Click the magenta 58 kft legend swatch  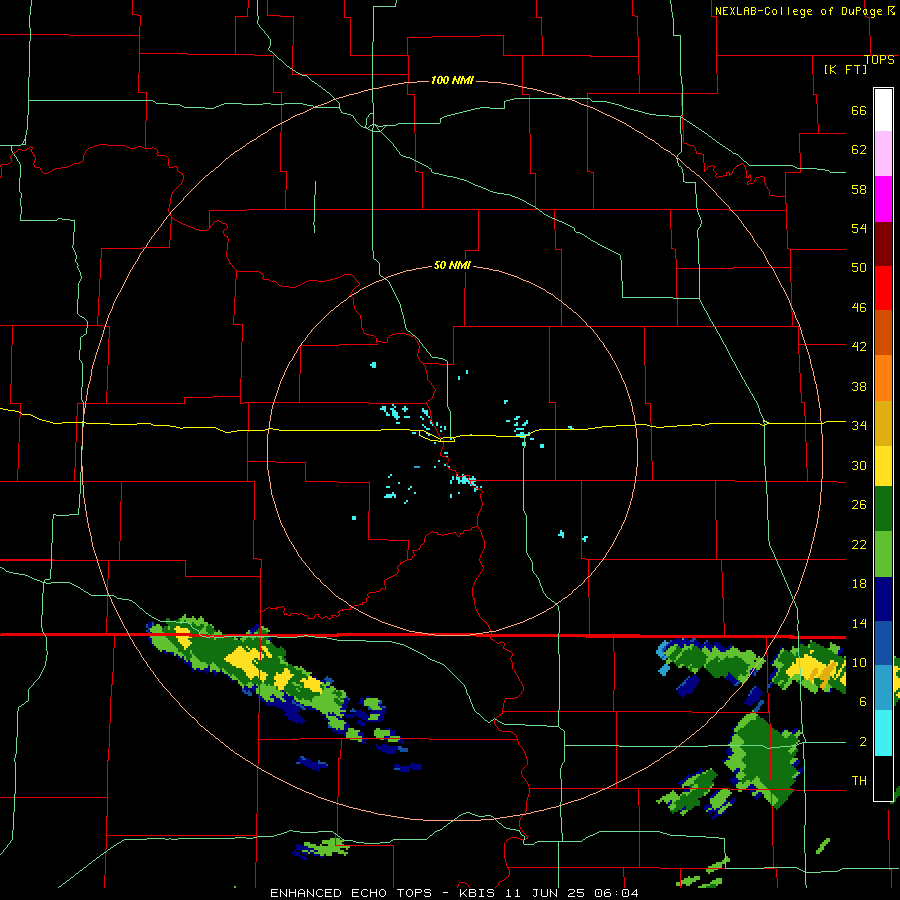883,199
